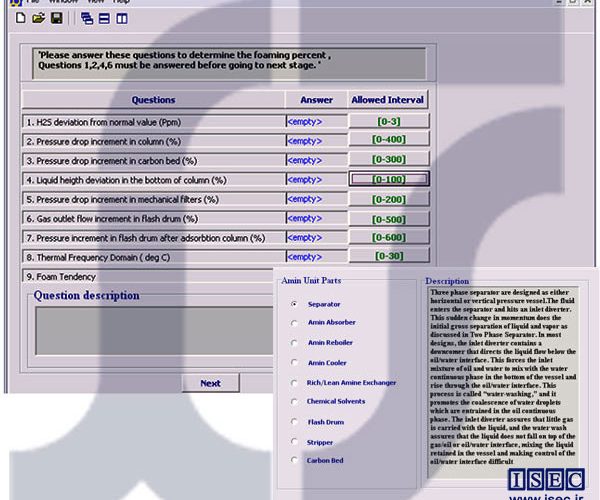Select the Separator radio button
This screenshot has width=600, height=500.
coord(294,304)
